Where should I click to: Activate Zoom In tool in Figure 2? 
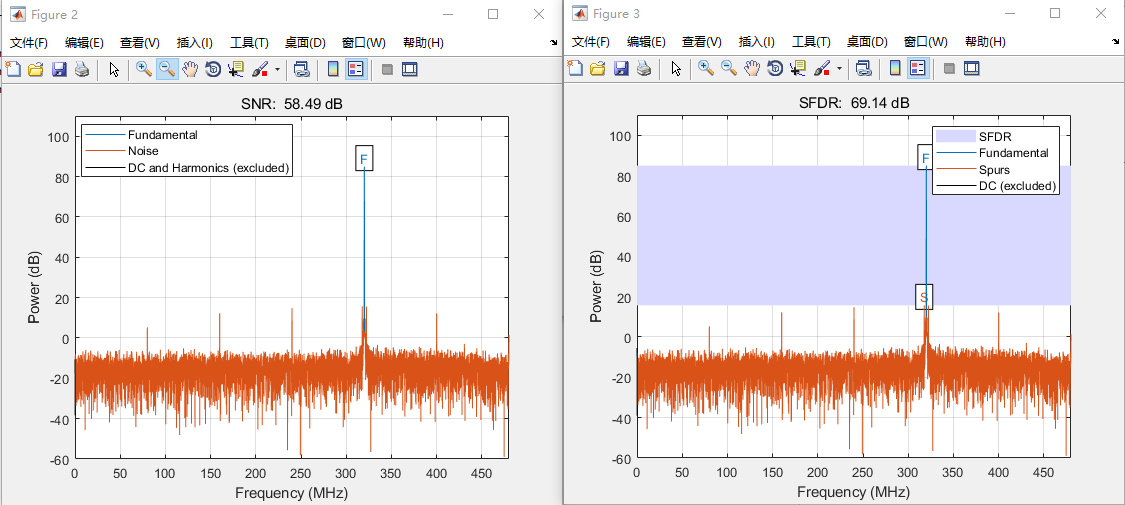pos(144,70)
